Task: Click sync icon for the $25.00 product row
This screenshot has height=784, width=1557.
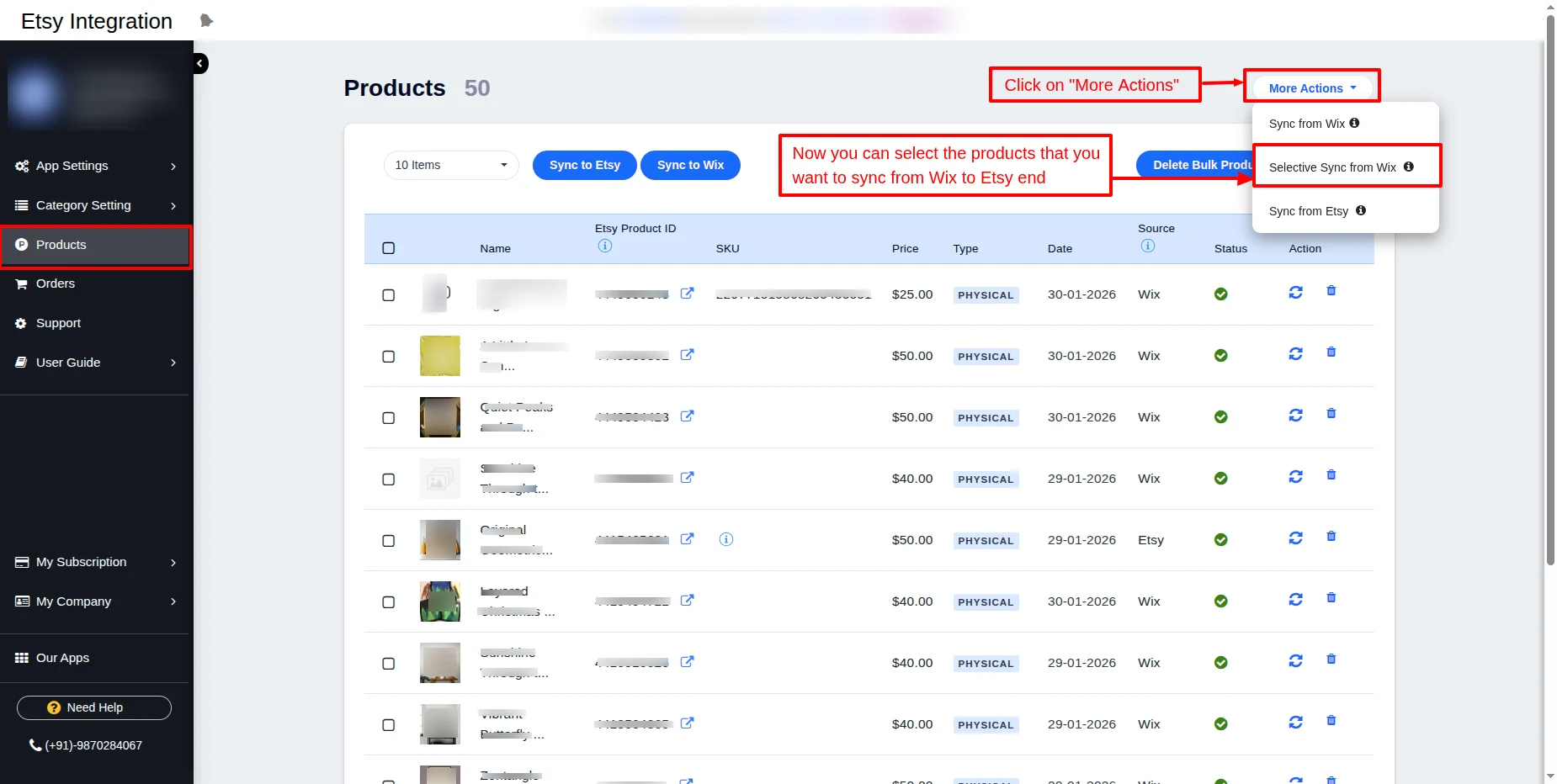Action: (x=1295, y=292)
